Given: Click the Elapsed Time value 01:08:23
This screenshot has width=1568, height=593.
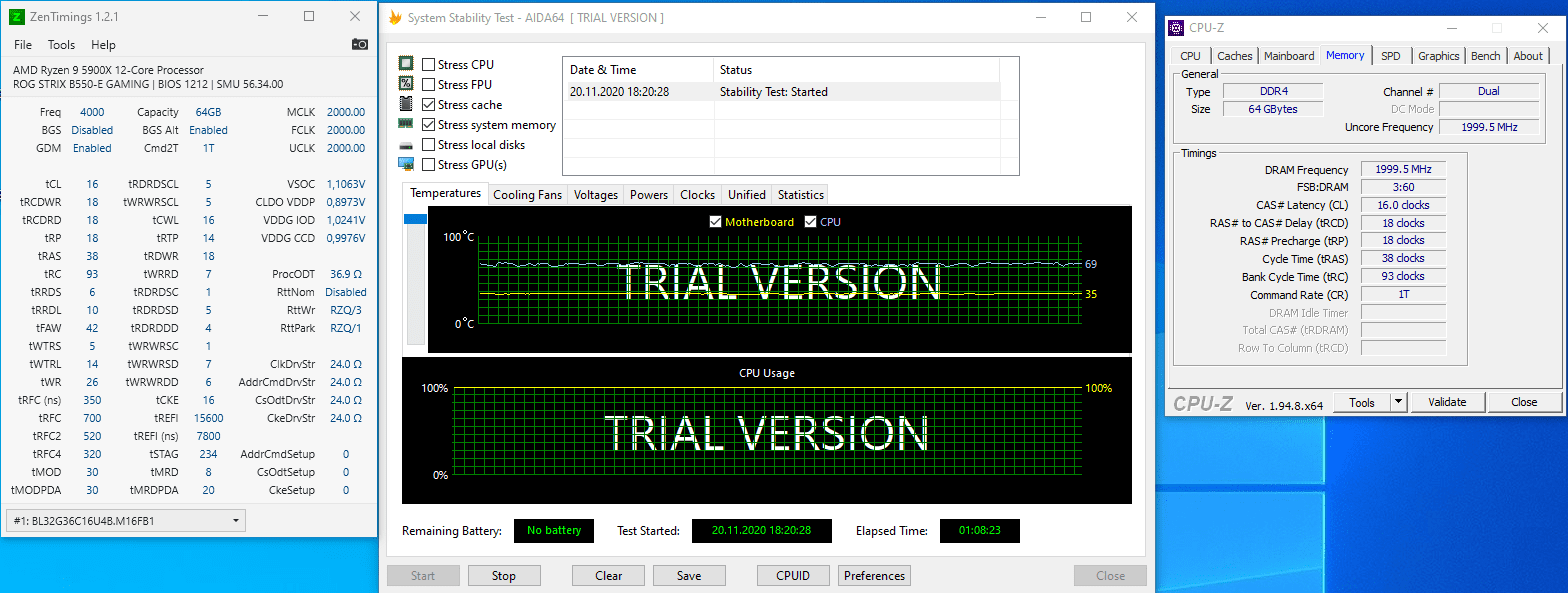Looking at the screenshot, I should 980,530.
